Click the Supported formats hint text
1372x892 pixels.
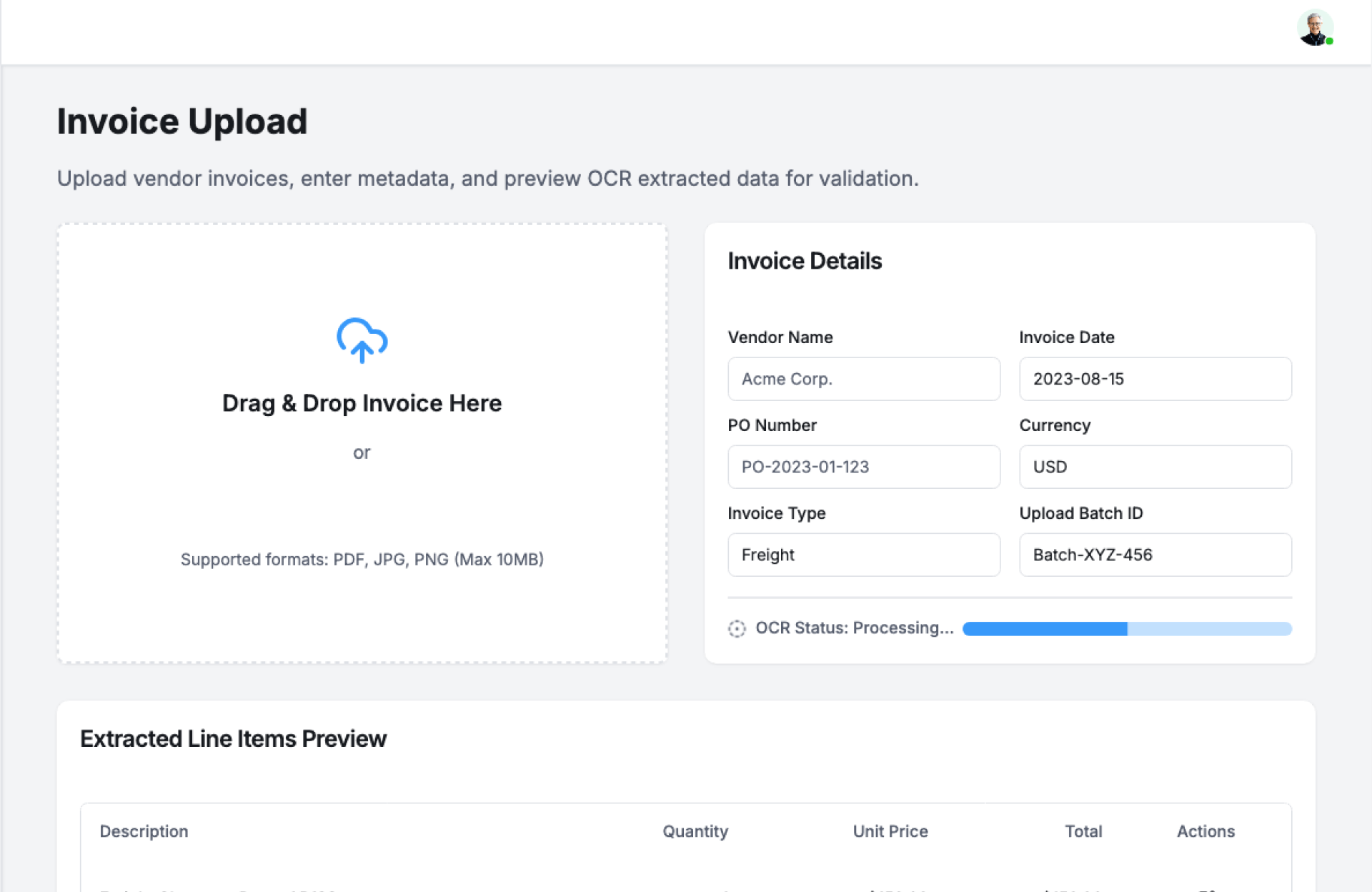(x=362, y=559)
